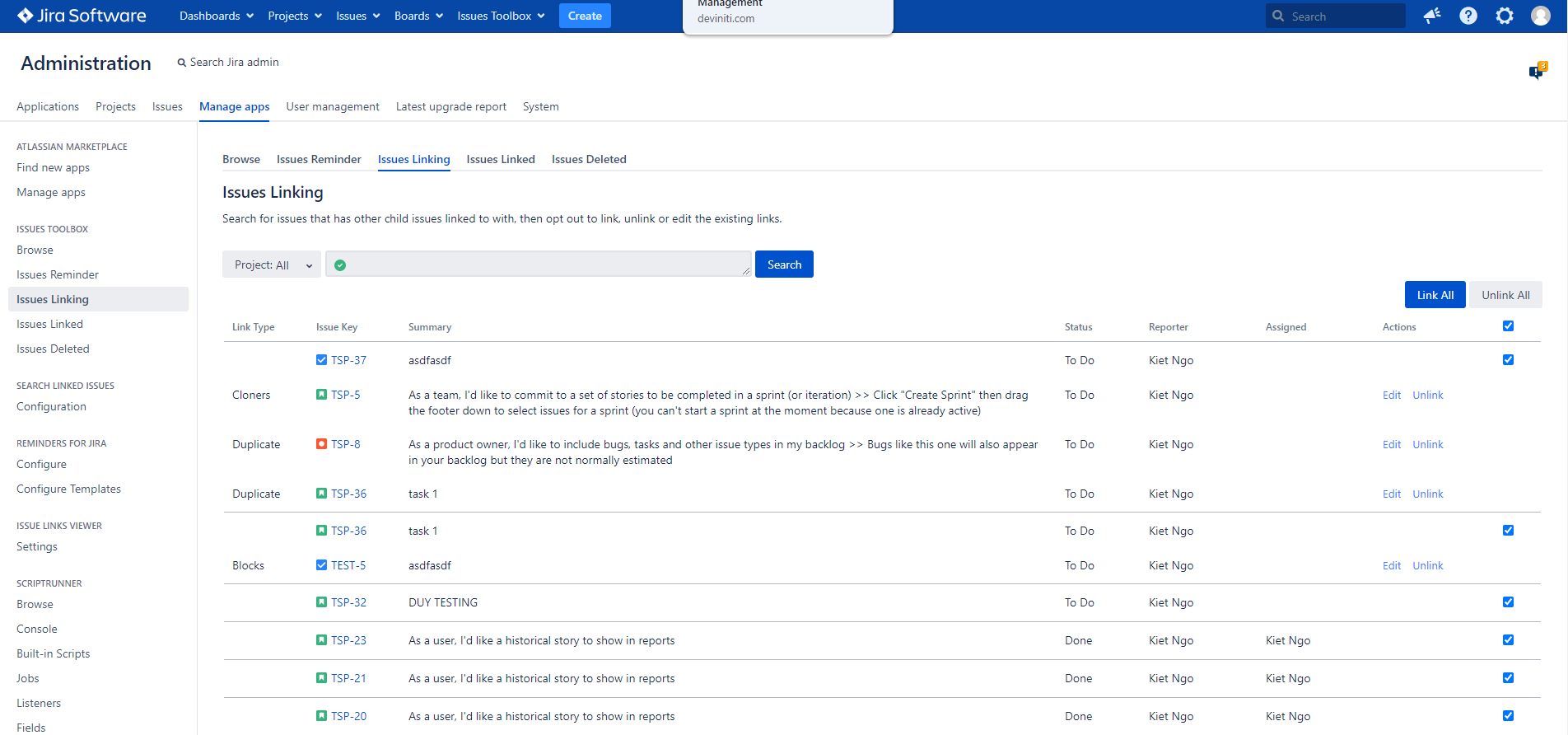
Task: Open the Issues Deleted tab
Action: (x=589, y=159)
